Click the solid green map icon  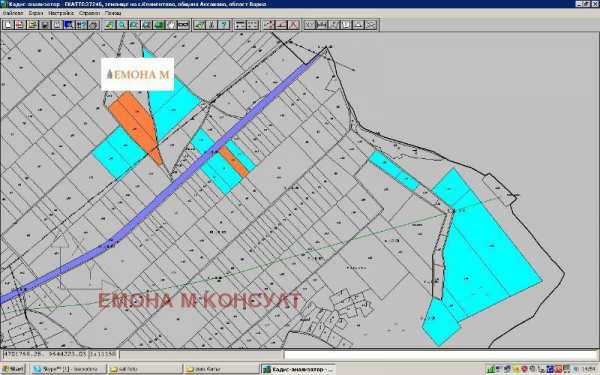pyautogui.click(x=159, y=25)
